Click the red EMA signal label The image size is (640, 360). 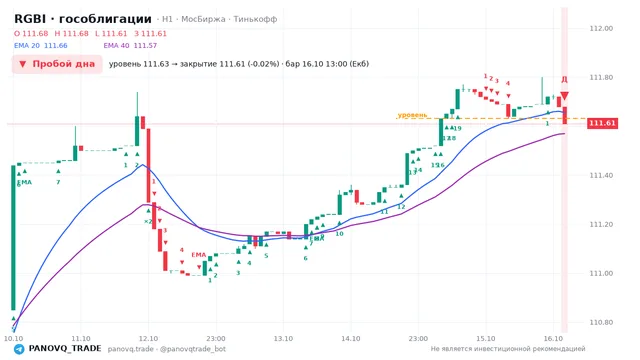[x=199, y=255]
